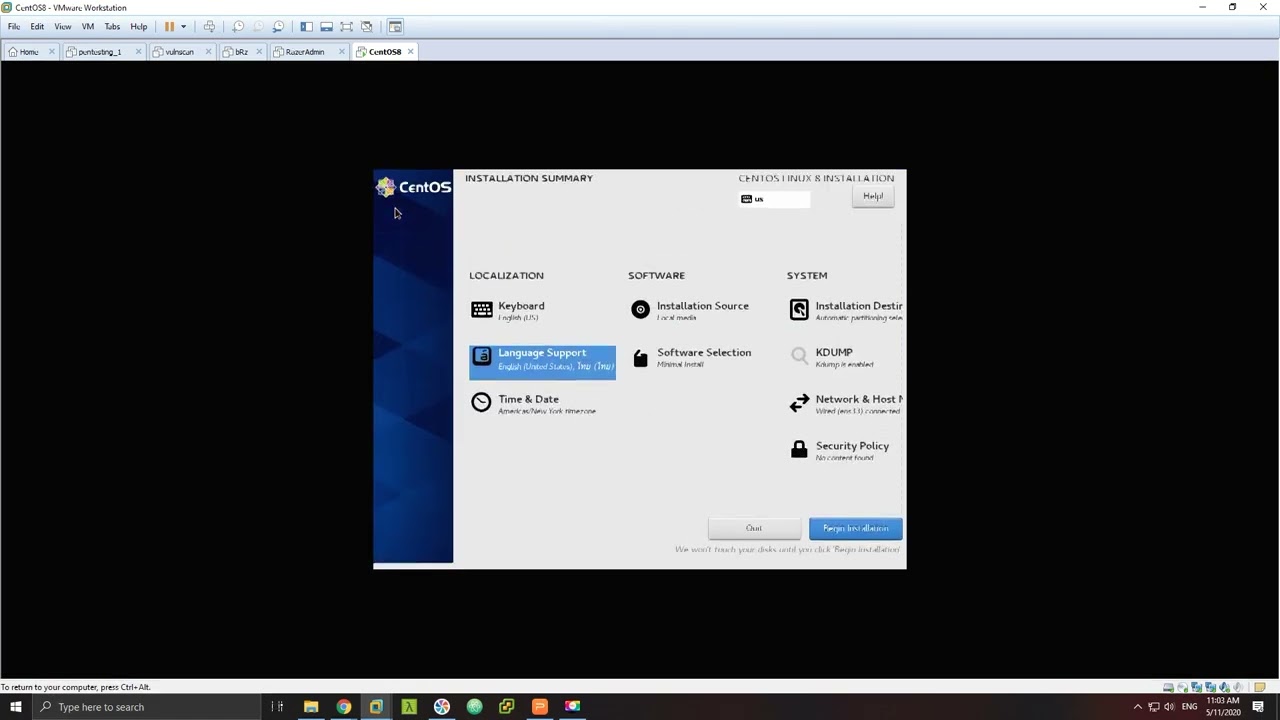
Task: Enter full screen mode from the toolbar
Action: pyautogui.click(x=346, y=26)
